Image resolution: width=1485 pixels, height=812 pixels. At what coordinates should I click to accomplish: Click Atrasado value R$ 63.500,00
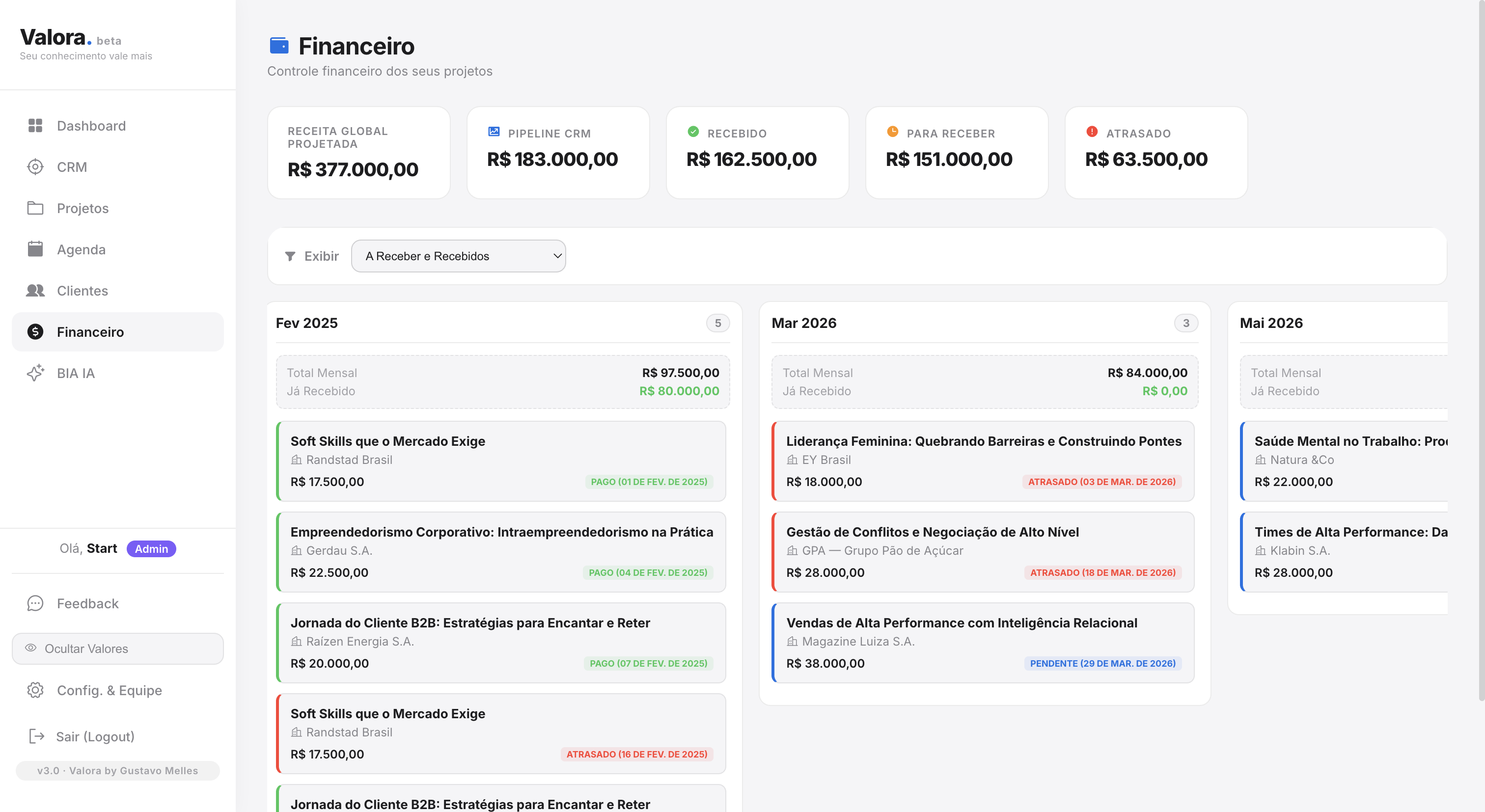[1146, 159]
